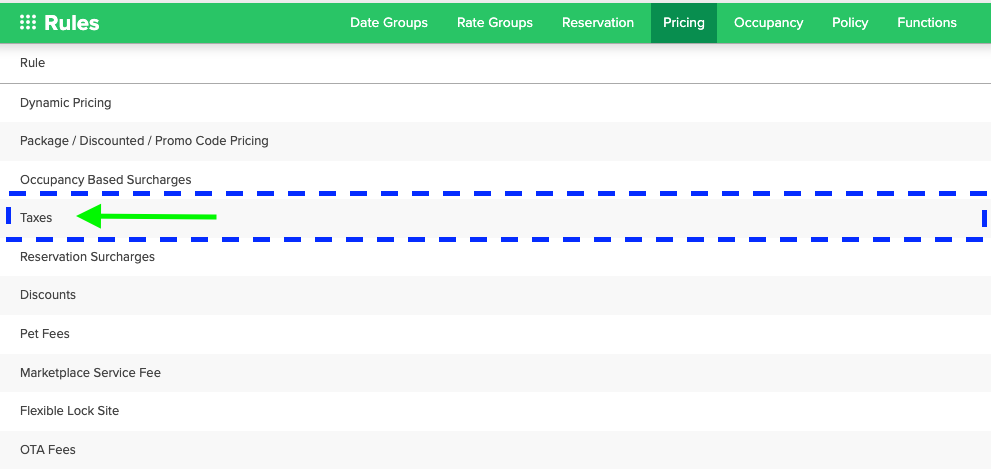The image size is (991, 469).
Task: Switch to the Date Groups tab
Action: (389, 22)
